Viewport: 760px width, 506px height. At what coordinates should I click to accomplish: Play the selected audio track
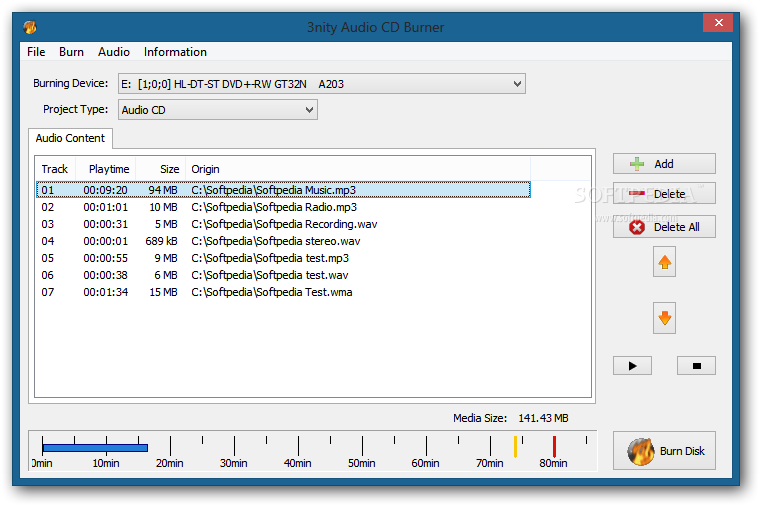(x=632, y=366)
